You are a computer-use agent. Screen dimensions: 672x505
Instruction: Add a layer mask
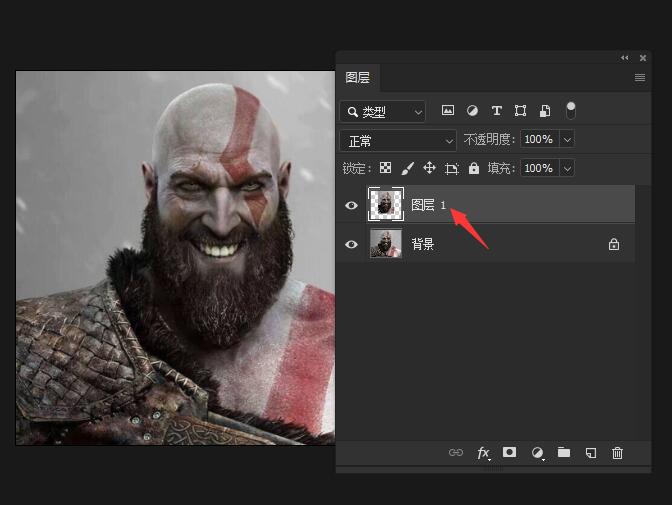(x=510, y=452)
